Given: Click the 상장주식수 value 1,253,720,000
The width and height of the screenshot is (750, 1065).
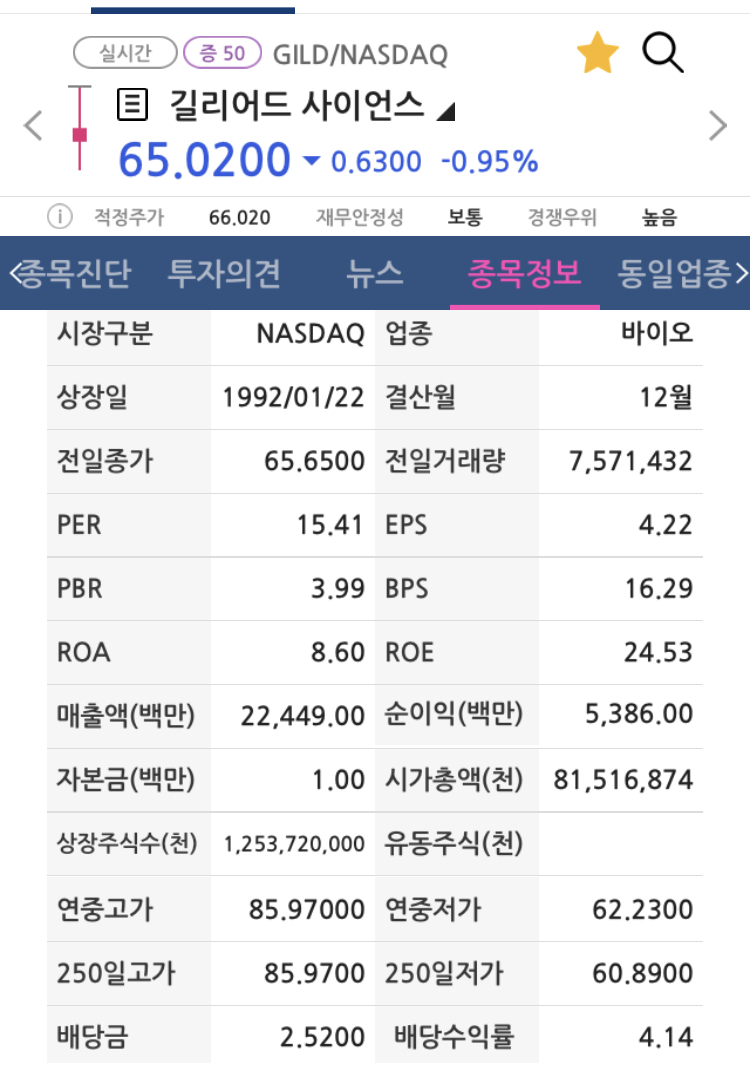Looking at the screenshot, I should (x=294, y=844).
